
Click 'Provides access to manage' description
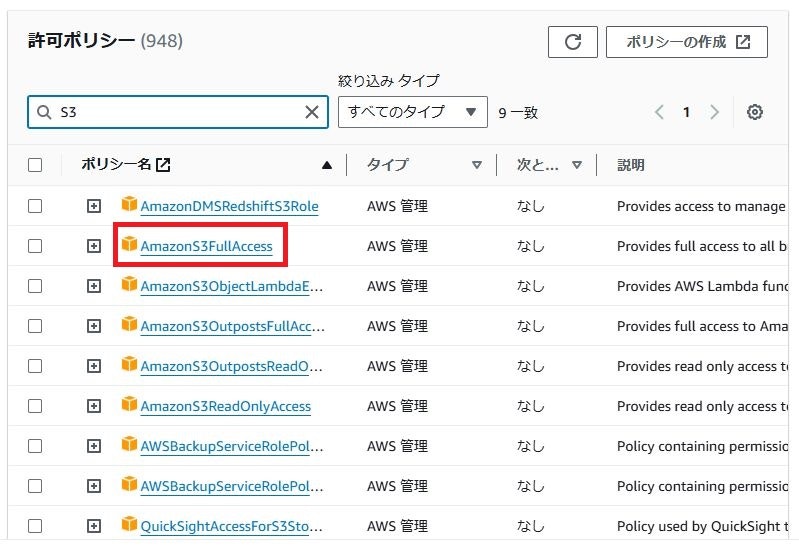click(701, 206)
